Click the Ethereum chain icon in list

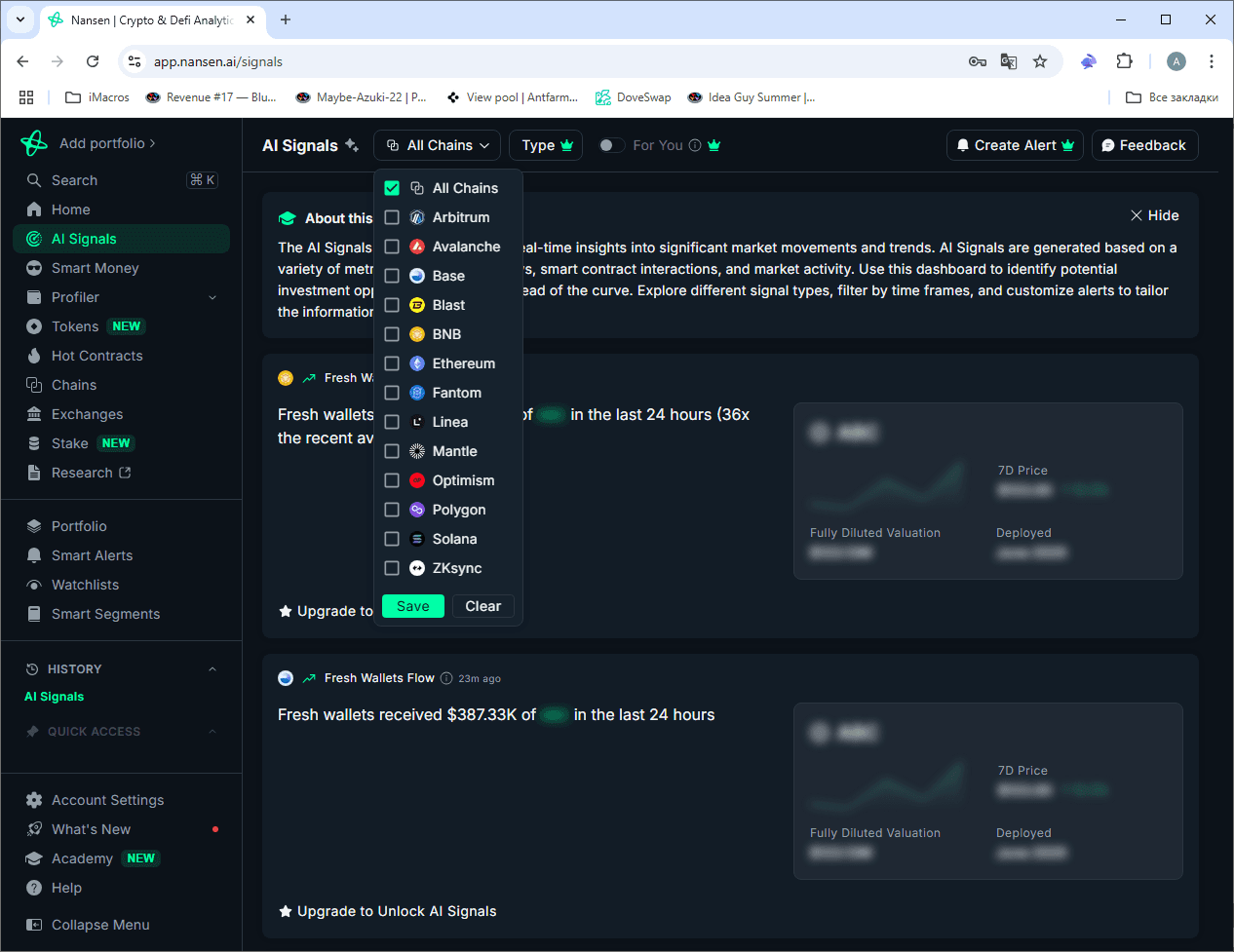417,363
